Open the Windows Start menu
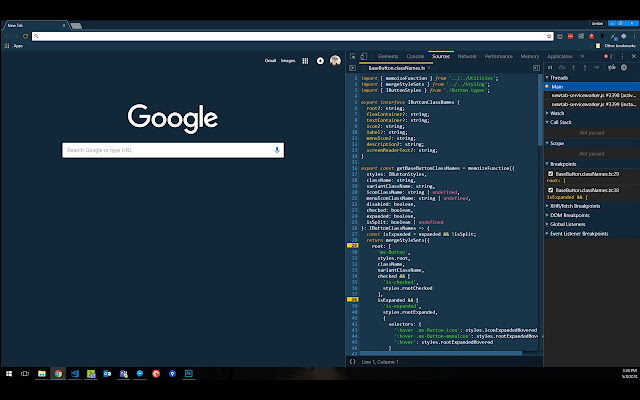Screen dimensions: 640x400 click(x=9, y=373)
